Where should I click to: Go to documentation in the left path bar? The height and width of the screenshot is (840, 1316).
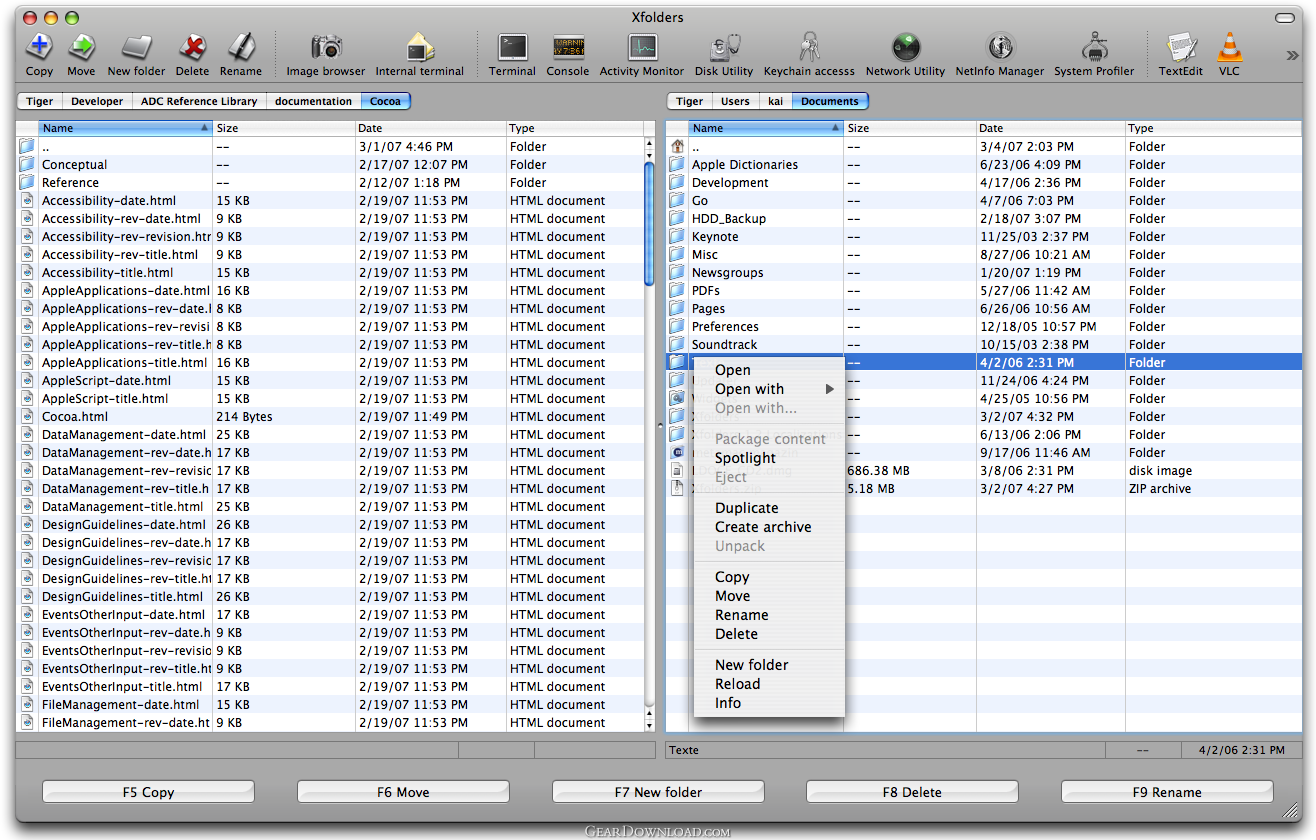314,101
